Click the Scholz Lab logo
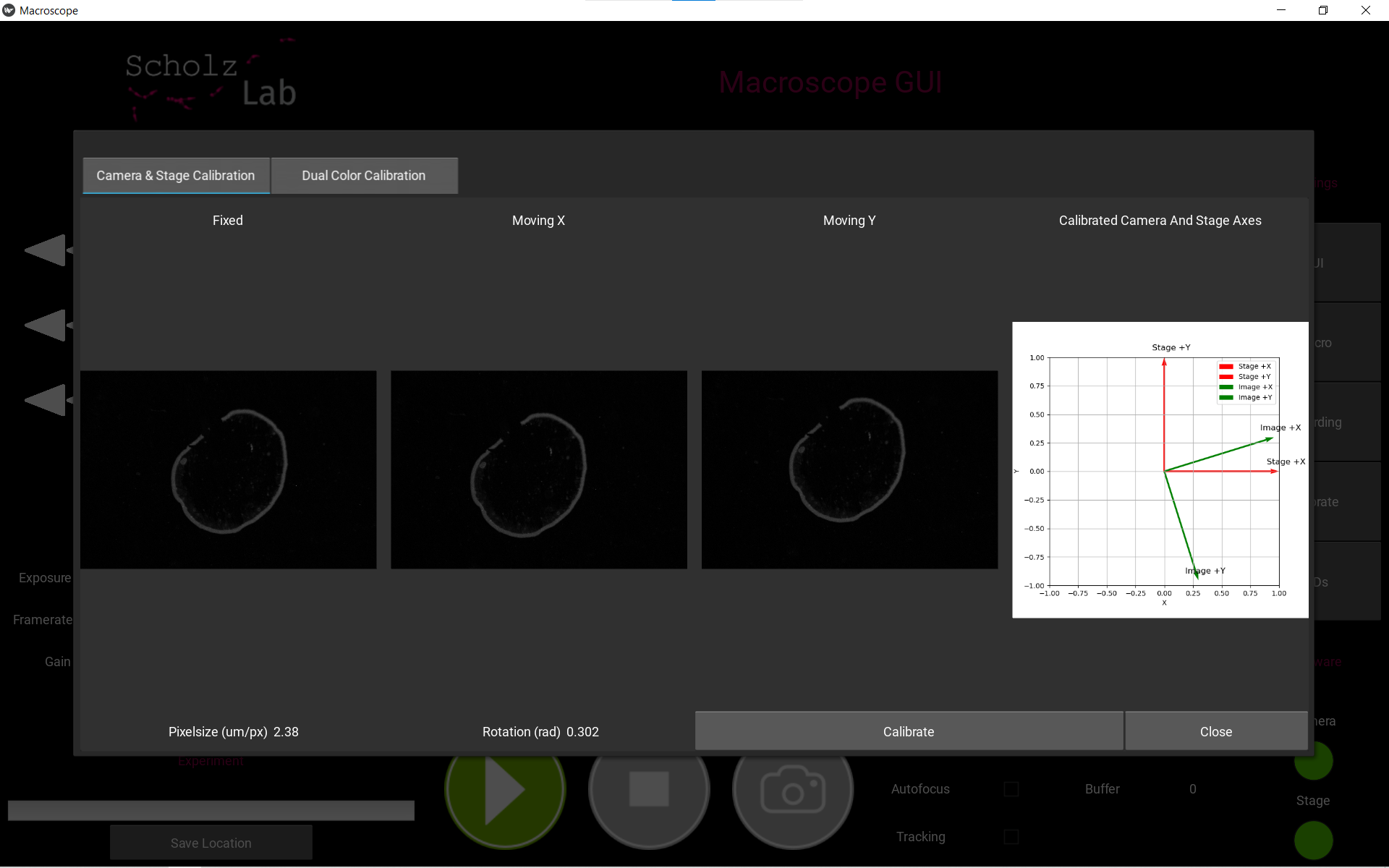The height and width of the screenshot is (868, 1389). pos(211,81)
